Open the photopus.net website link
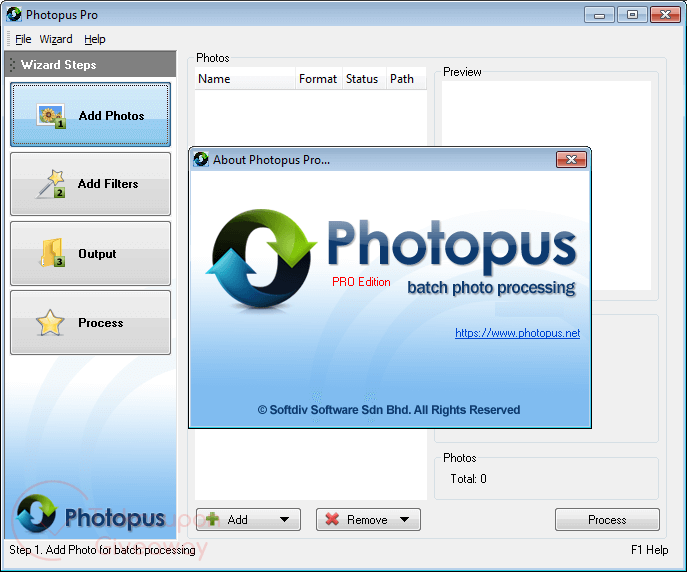This screenshot has width=687, height=572. coord(517,333)
